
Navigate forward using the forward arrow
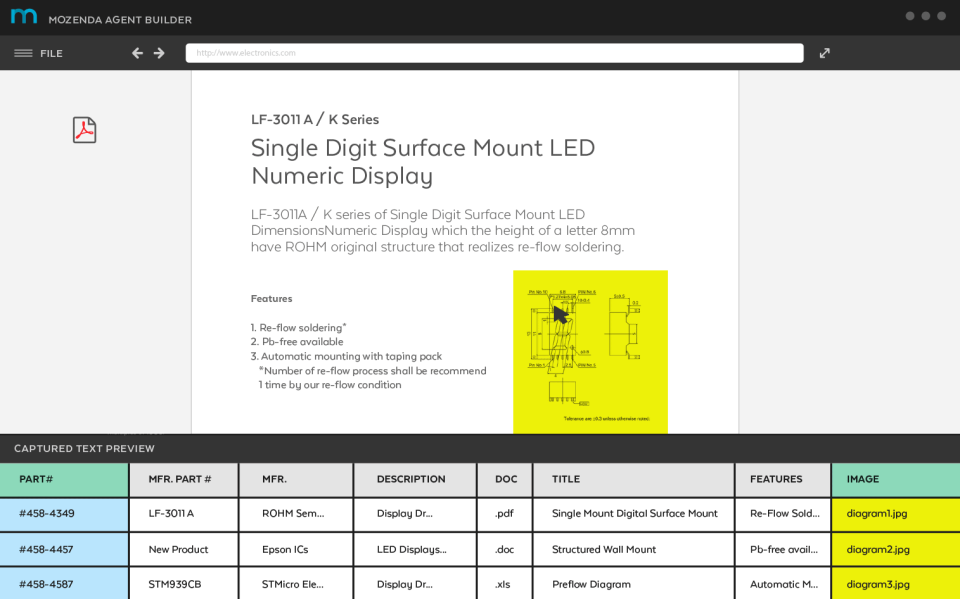[x=159, y=53]
